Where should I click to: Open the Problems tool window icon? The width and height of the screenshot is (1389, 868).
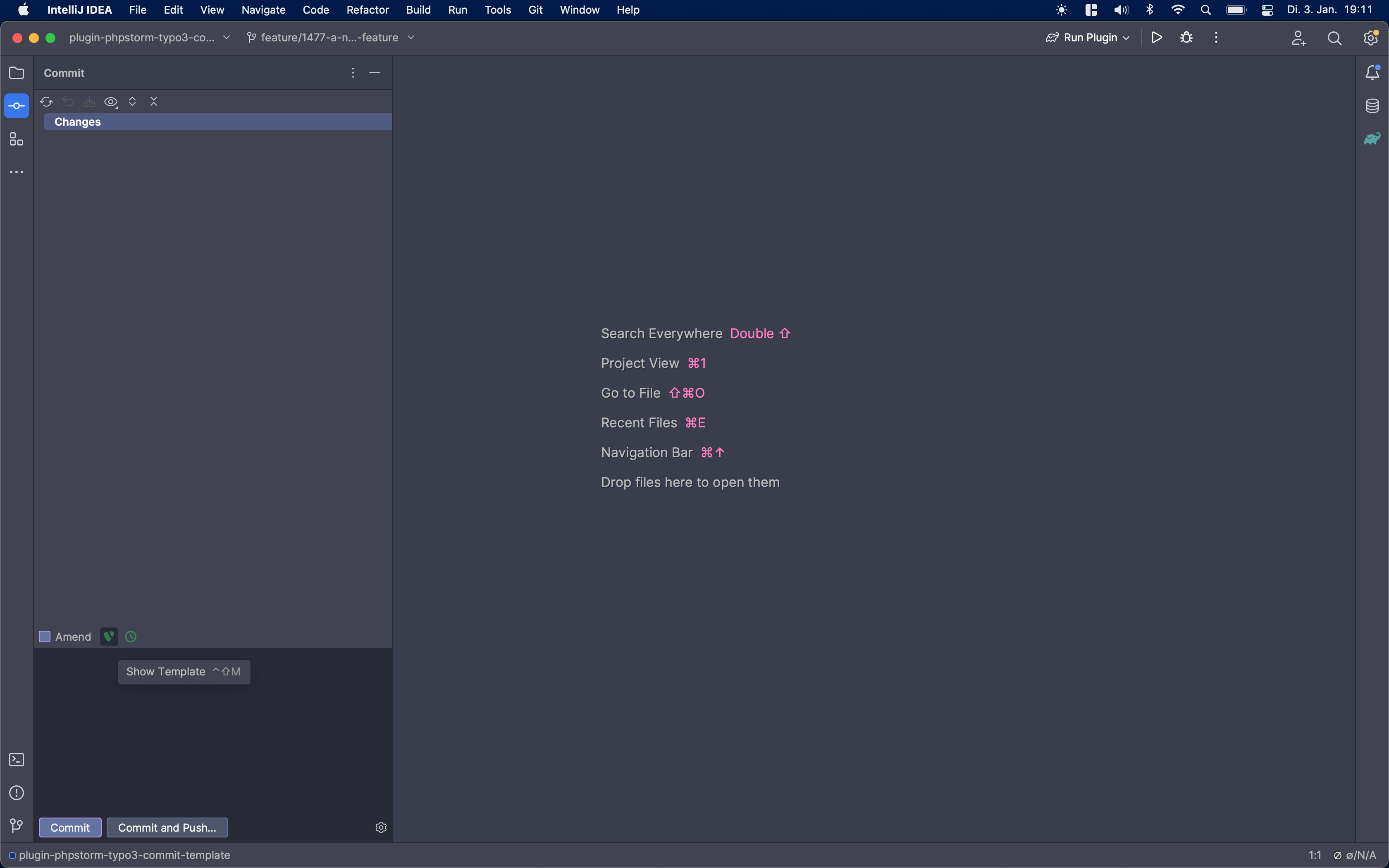click(17, 793)
